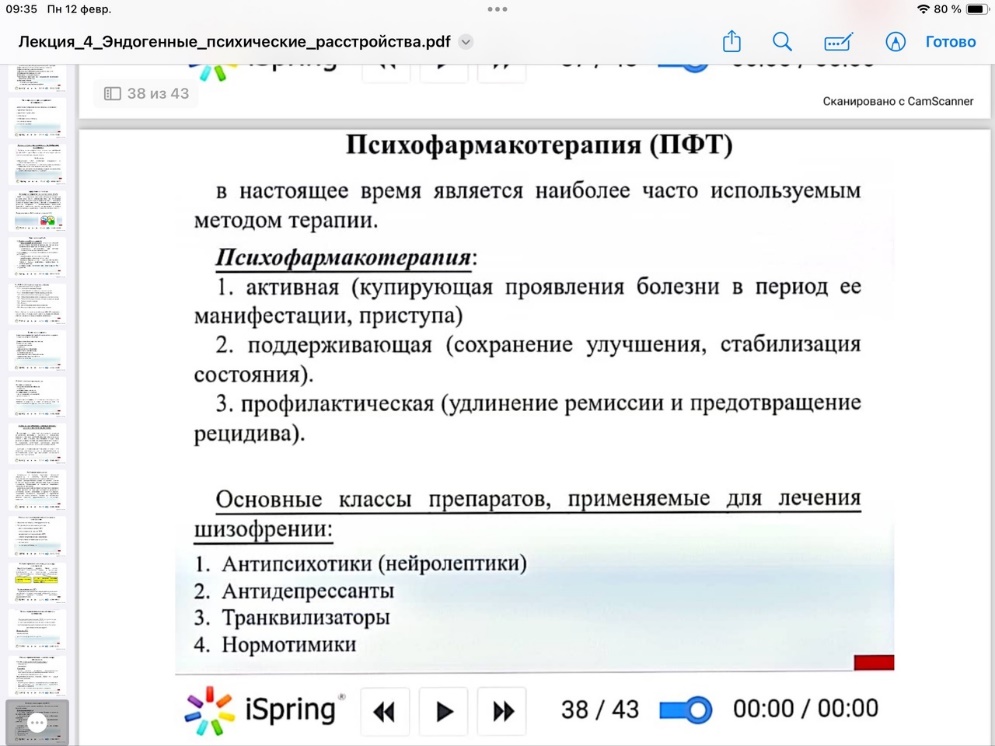The height and width of the screenshot is (746, 995).
Task: Skip to next slide with fast-forward button
Action: [x=503, y=711]
